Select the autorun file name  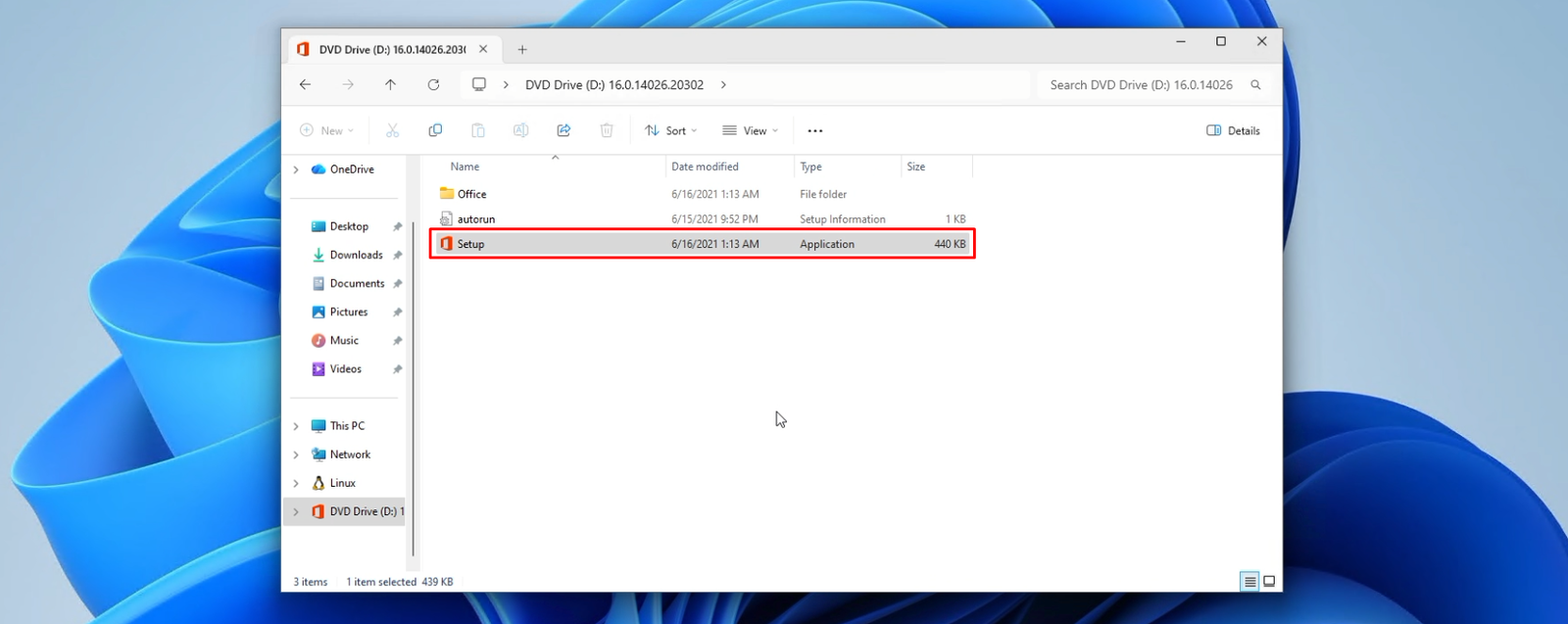[476, 219]
